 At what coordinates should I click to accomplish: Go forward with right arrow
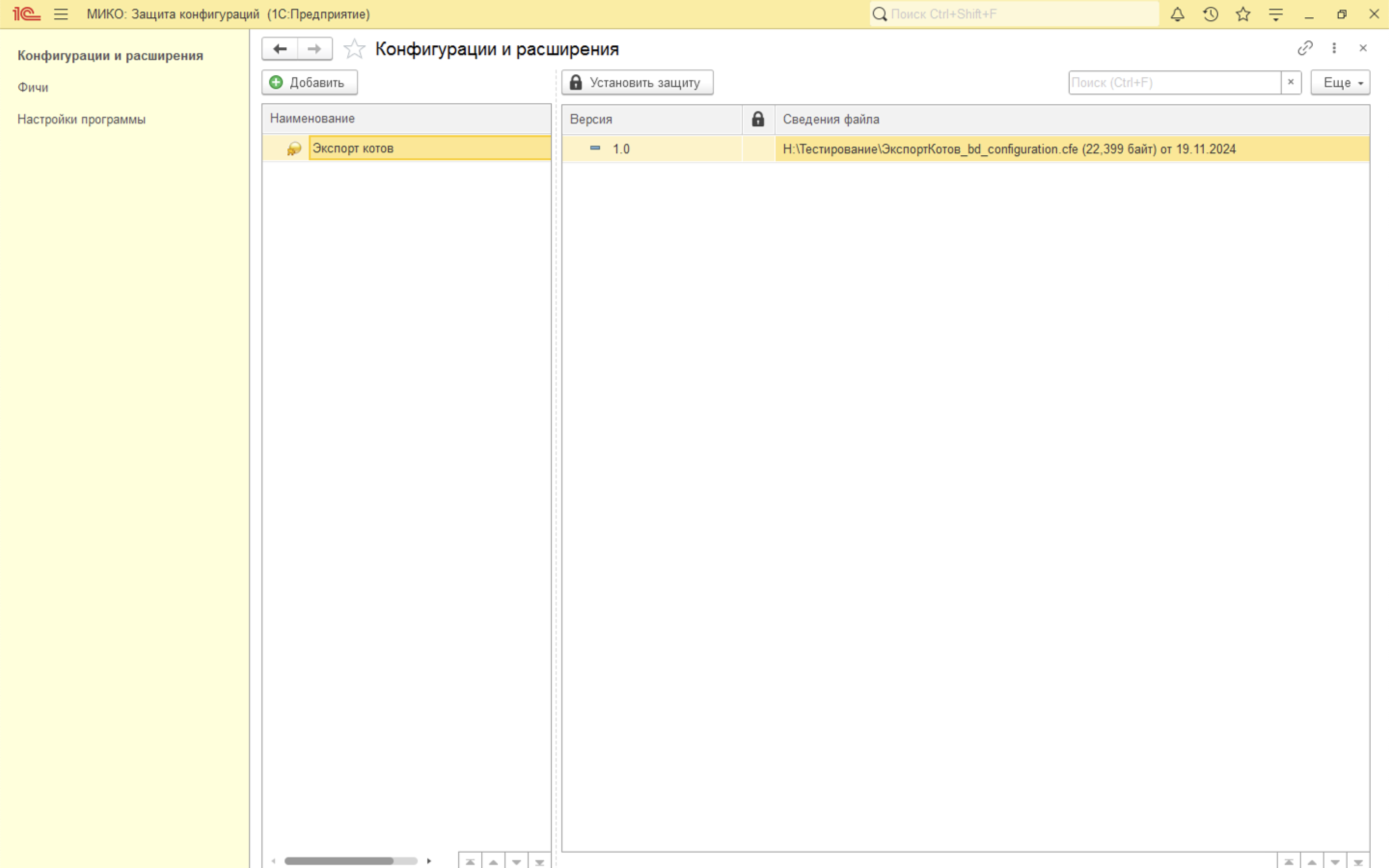[314, 49]
